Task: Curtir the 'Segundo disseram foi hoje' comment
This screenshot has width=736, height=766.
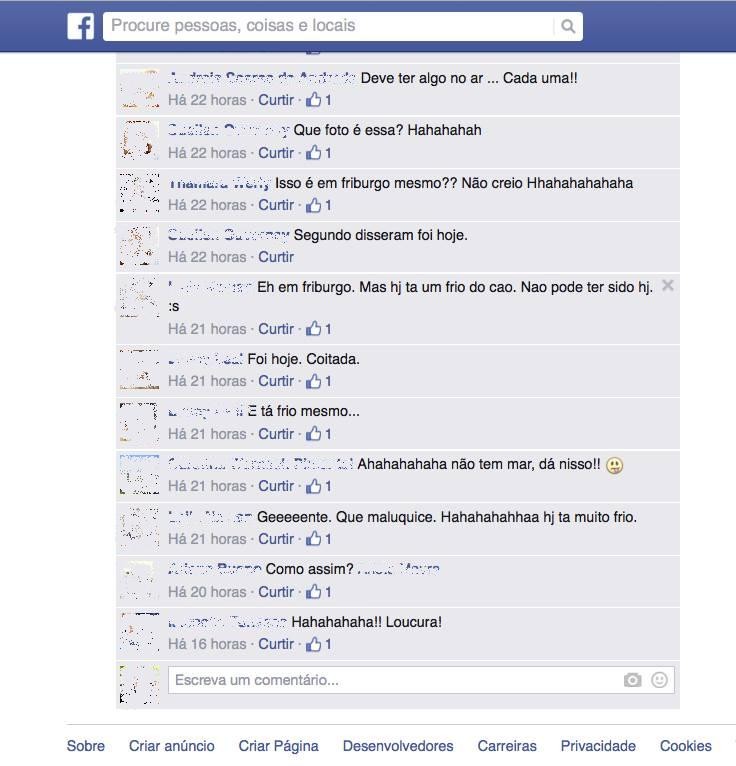Action: click(x=276, y=257)
